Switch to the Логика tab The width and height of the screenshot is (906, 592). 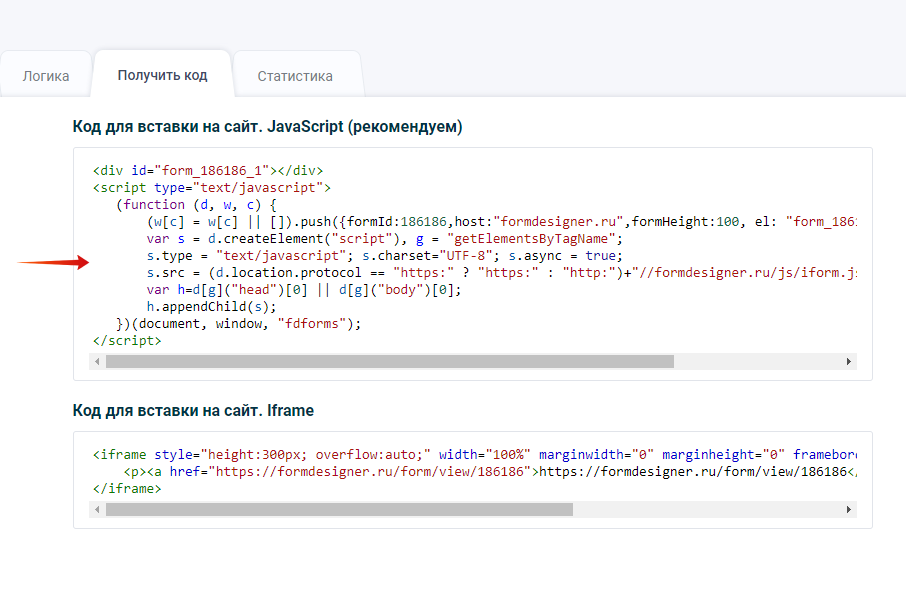click(46, 76)
